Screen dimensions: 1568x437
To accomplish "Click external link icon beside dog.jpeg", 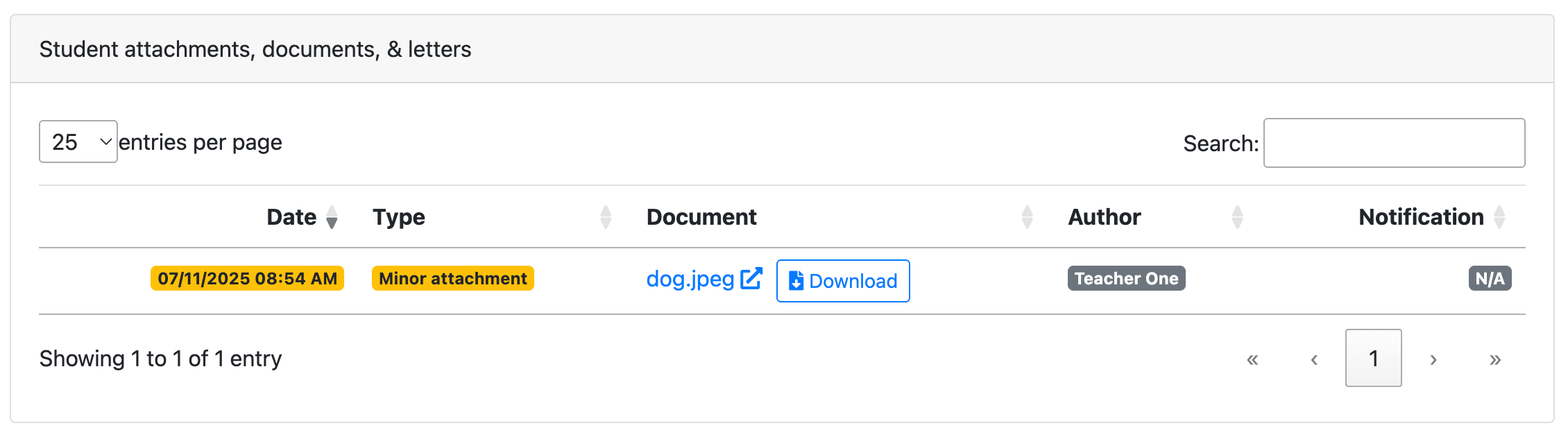I will point(751,278).
